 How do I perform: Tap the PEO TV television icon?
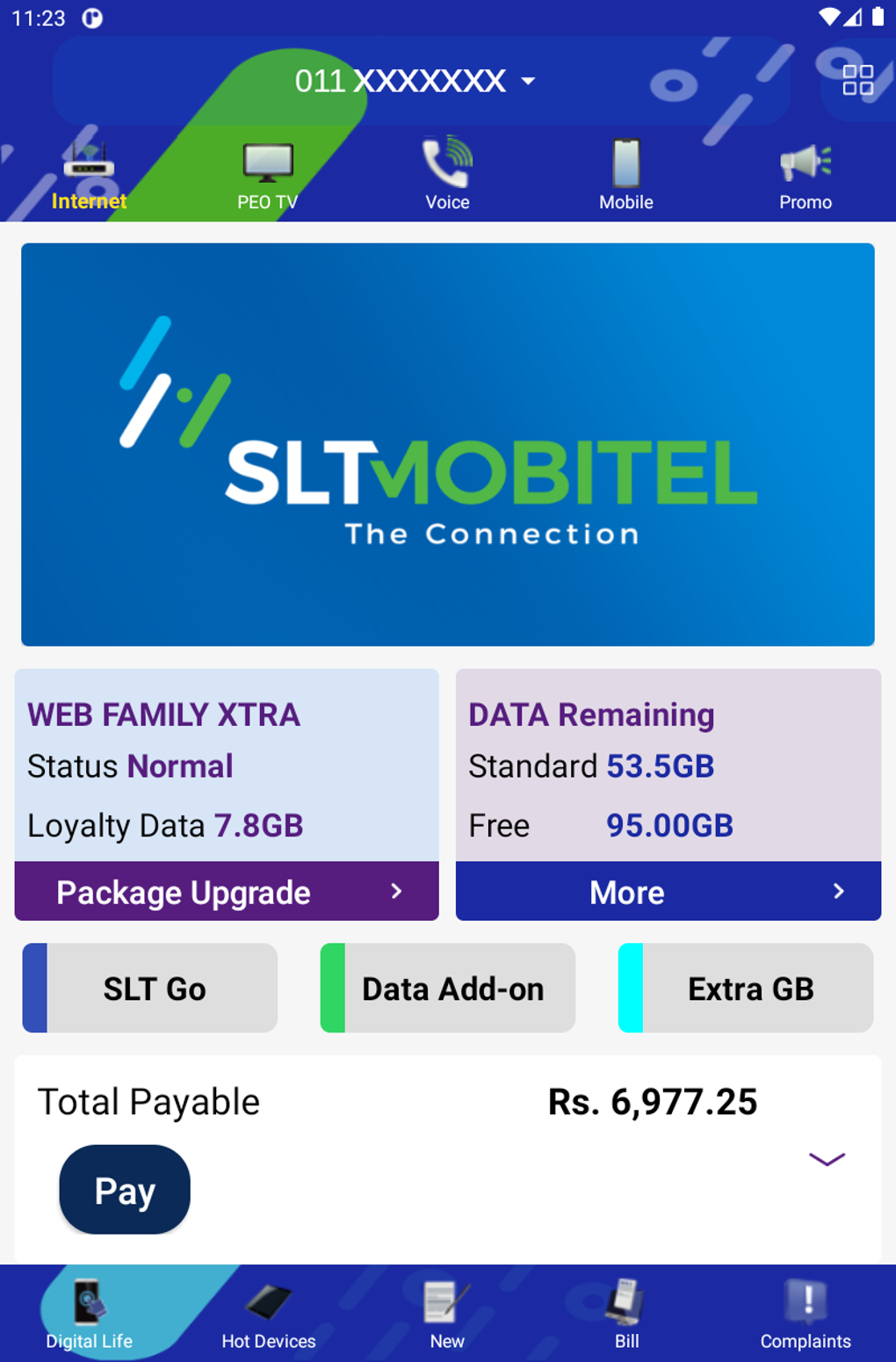point(268,164)
